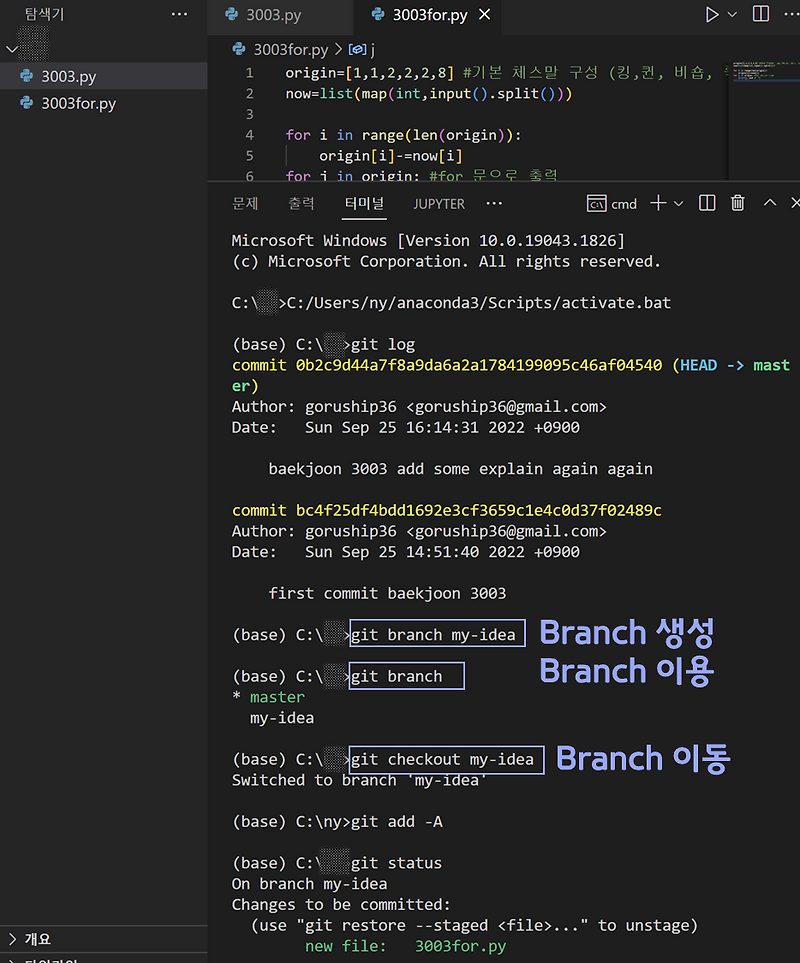The width and height of the screenshot is (800, 963).
Task: Click the code minimap preview
Action: coord(763,70)
